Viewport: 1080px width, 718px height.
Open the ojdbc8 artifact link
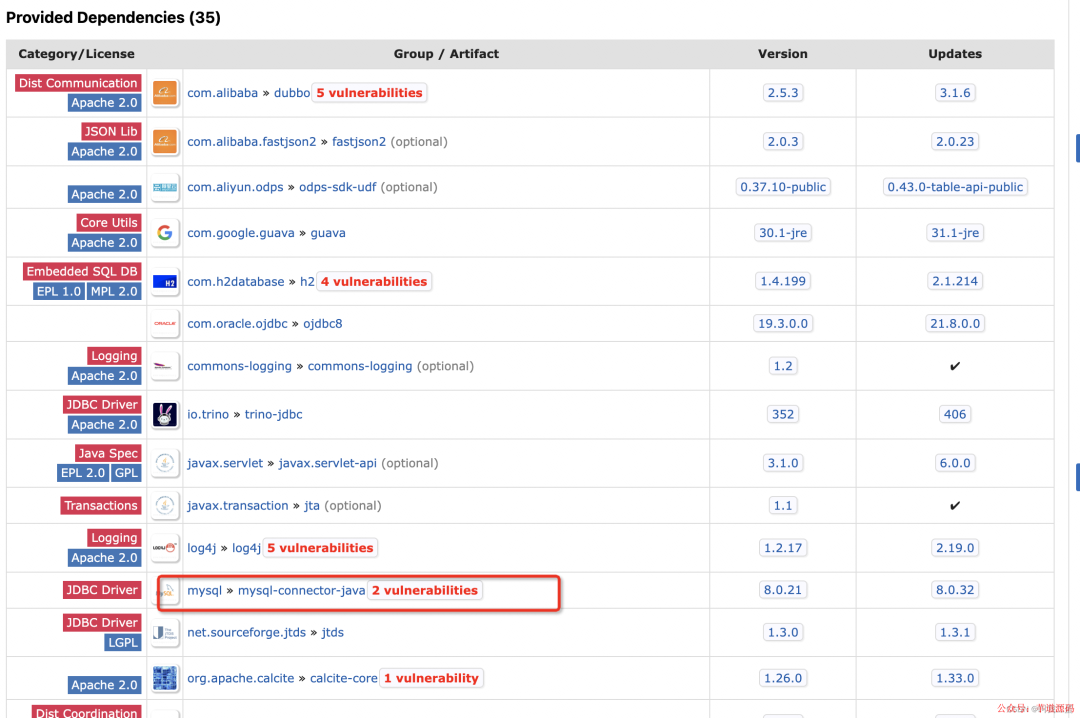click(322, 323)
